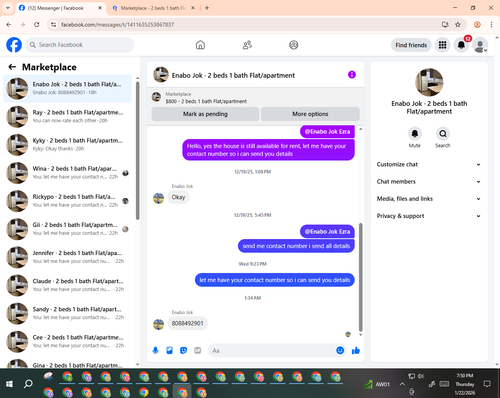This screenshot has height=398, width=500.
Task: Send a thumbs-up like
Action: pos(356,350)
